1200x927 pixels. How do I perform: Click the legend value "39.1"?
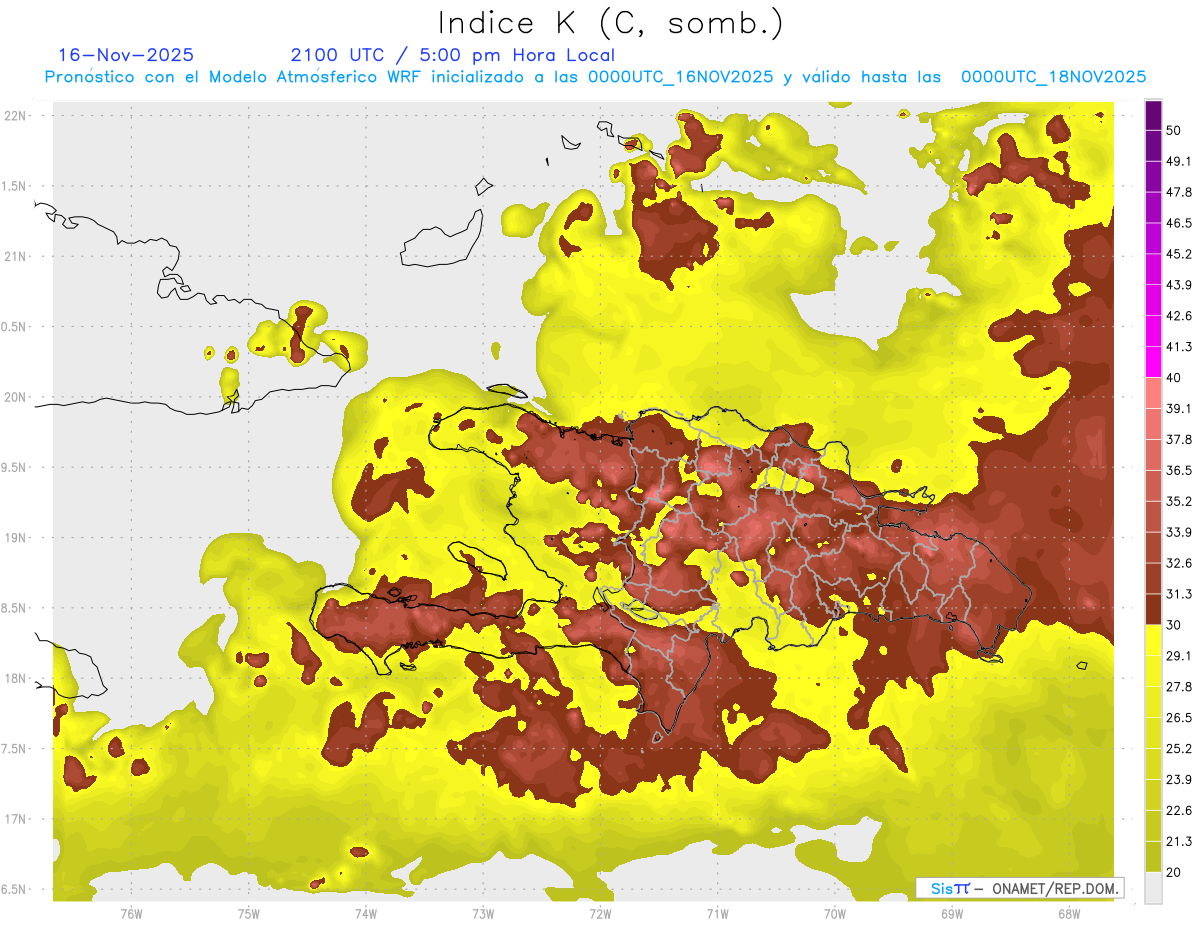click(x=1179, y=408)
